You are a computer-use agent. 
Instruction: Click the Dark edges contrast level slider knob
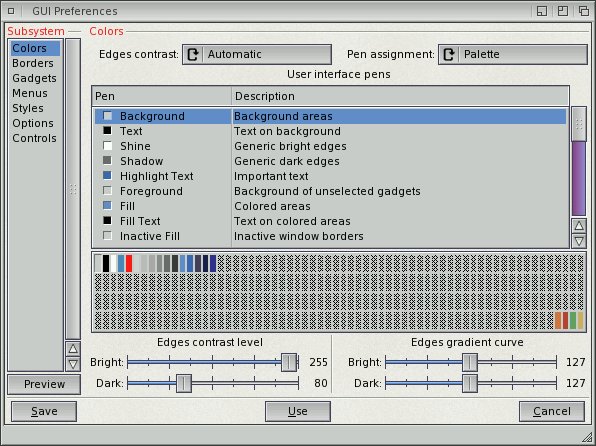tap(184, 383)
